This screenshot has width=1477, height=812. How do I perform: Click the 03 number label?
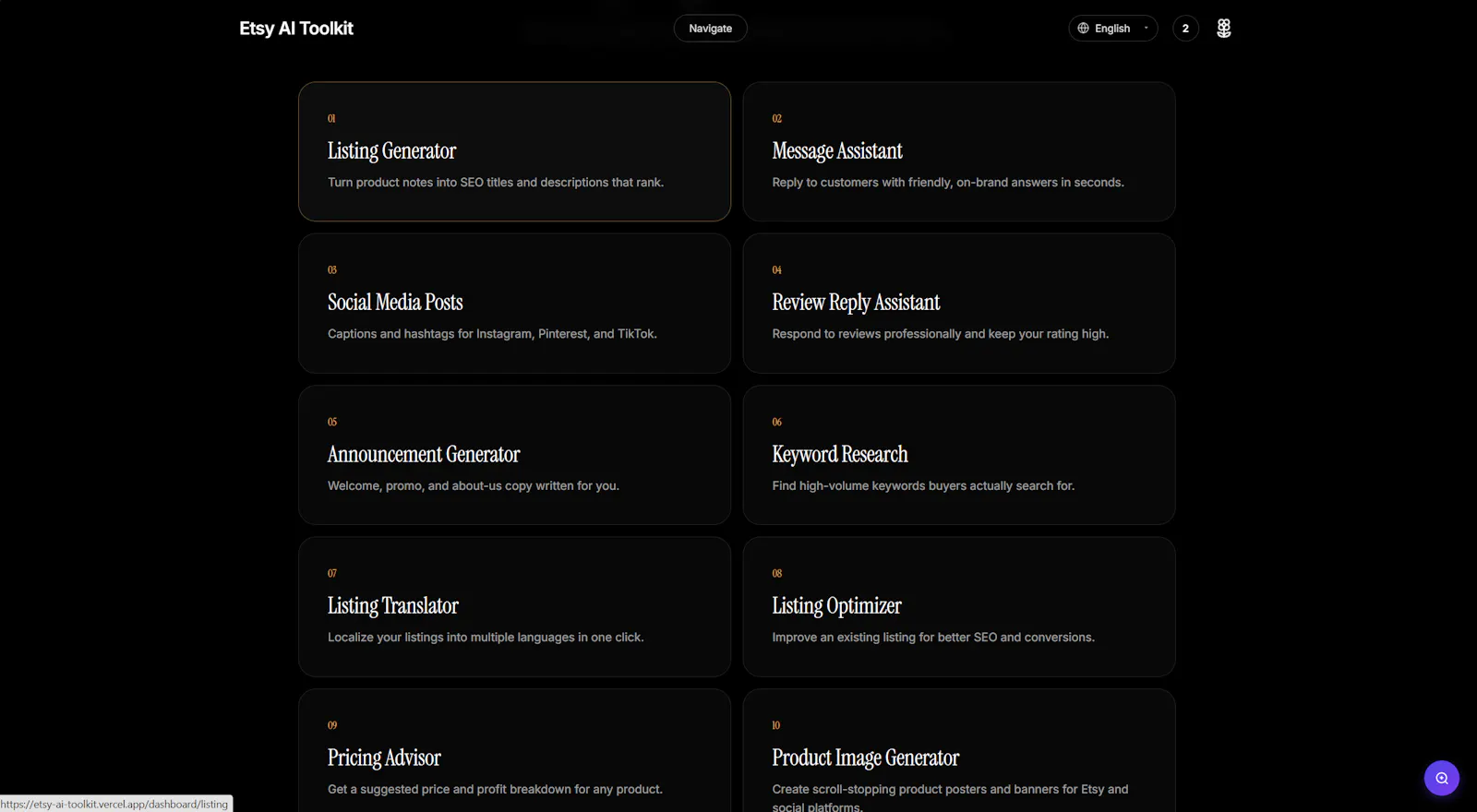click(332, 270)
